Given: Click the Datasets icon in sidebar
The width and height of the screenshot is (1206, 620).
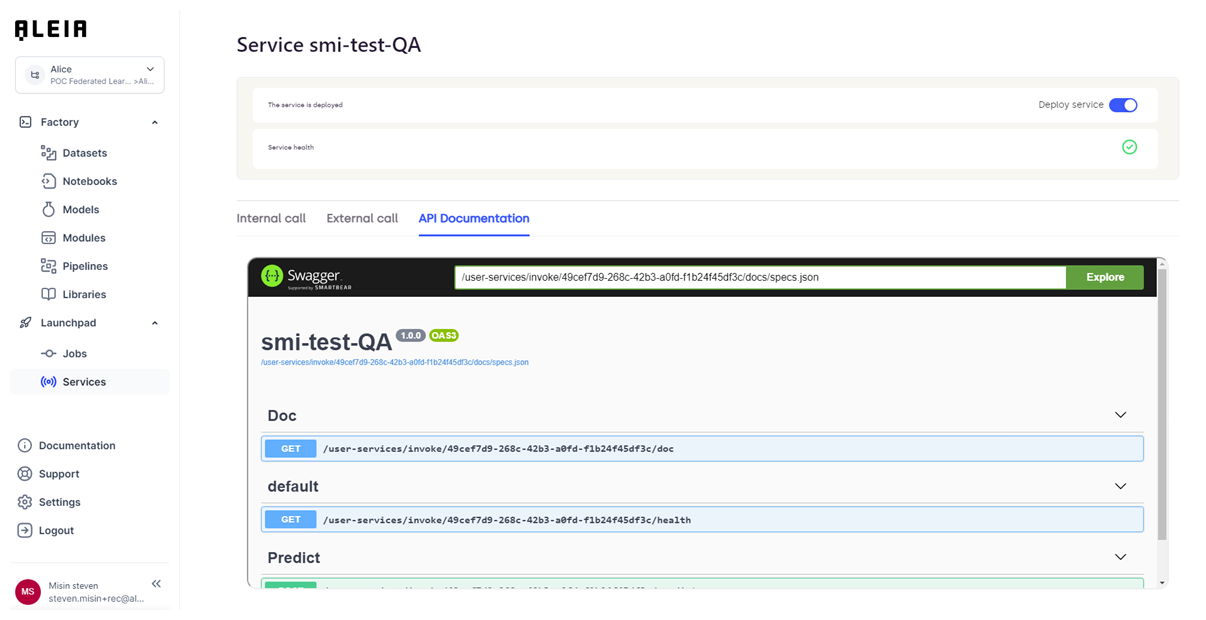Looking at the screenshot, I should 48,153.
